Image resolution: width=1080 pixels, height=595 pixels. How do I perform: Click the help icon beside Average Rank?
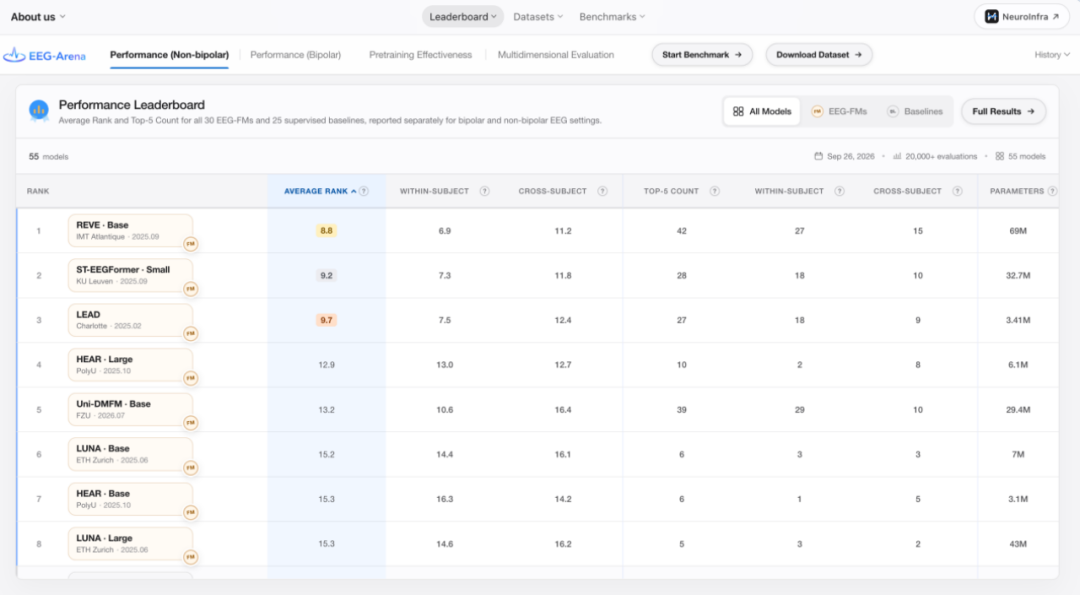tap(364, 191)
